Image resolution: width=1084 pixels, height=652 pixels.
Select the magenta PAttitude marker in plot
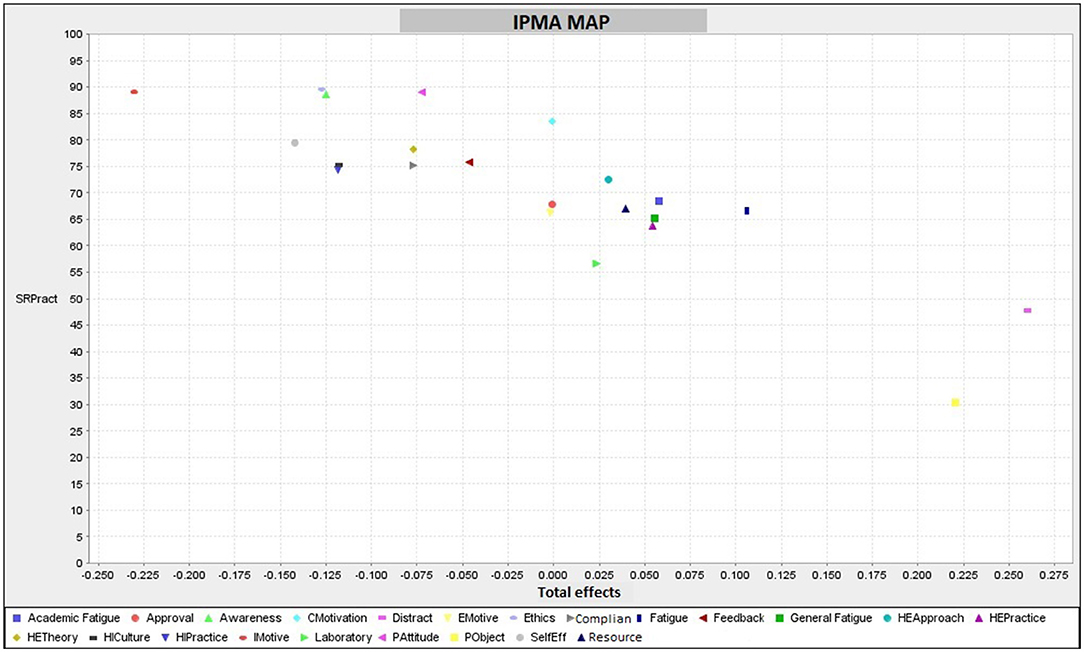422,92
